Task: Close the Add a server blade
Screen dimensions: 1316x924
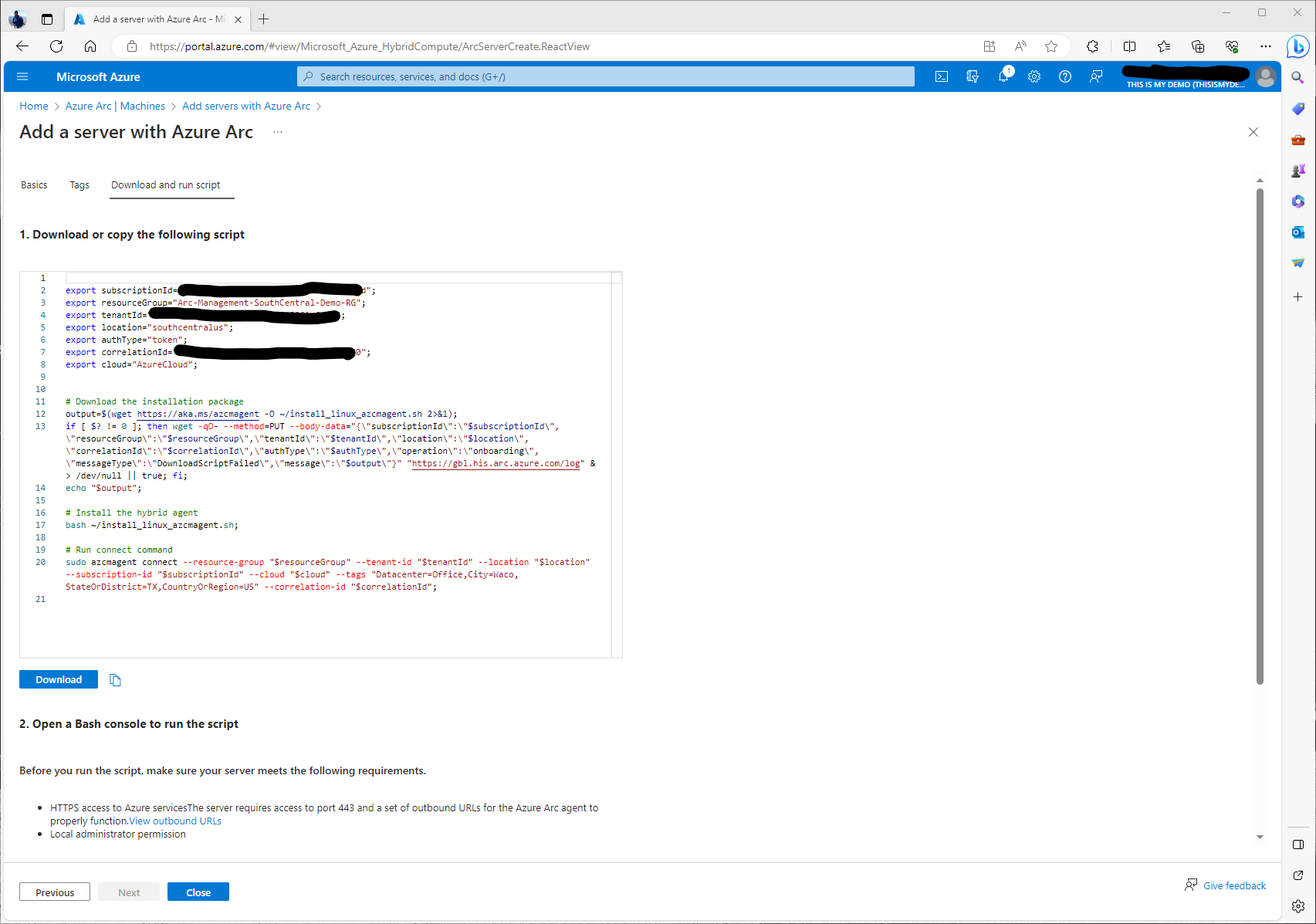Action: (x=1253, y=132)
